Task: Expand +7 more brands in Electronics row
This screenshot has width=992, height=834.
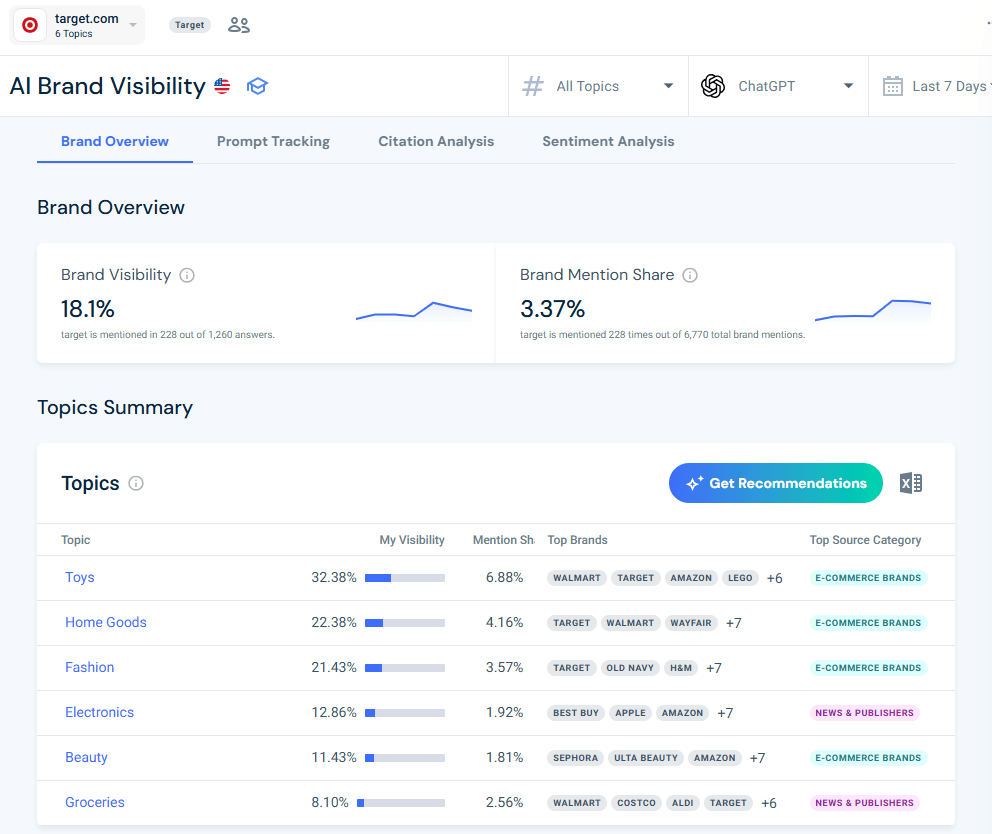Action: [x=725, y=713]
